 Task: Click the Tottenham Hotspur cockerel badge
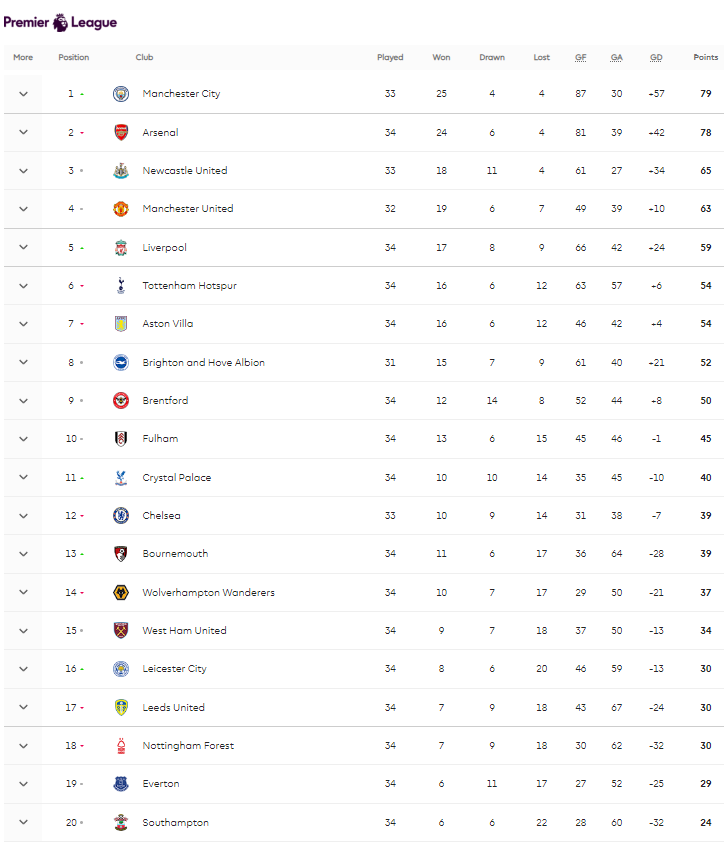pyautogui.click(x=121, y=286)
